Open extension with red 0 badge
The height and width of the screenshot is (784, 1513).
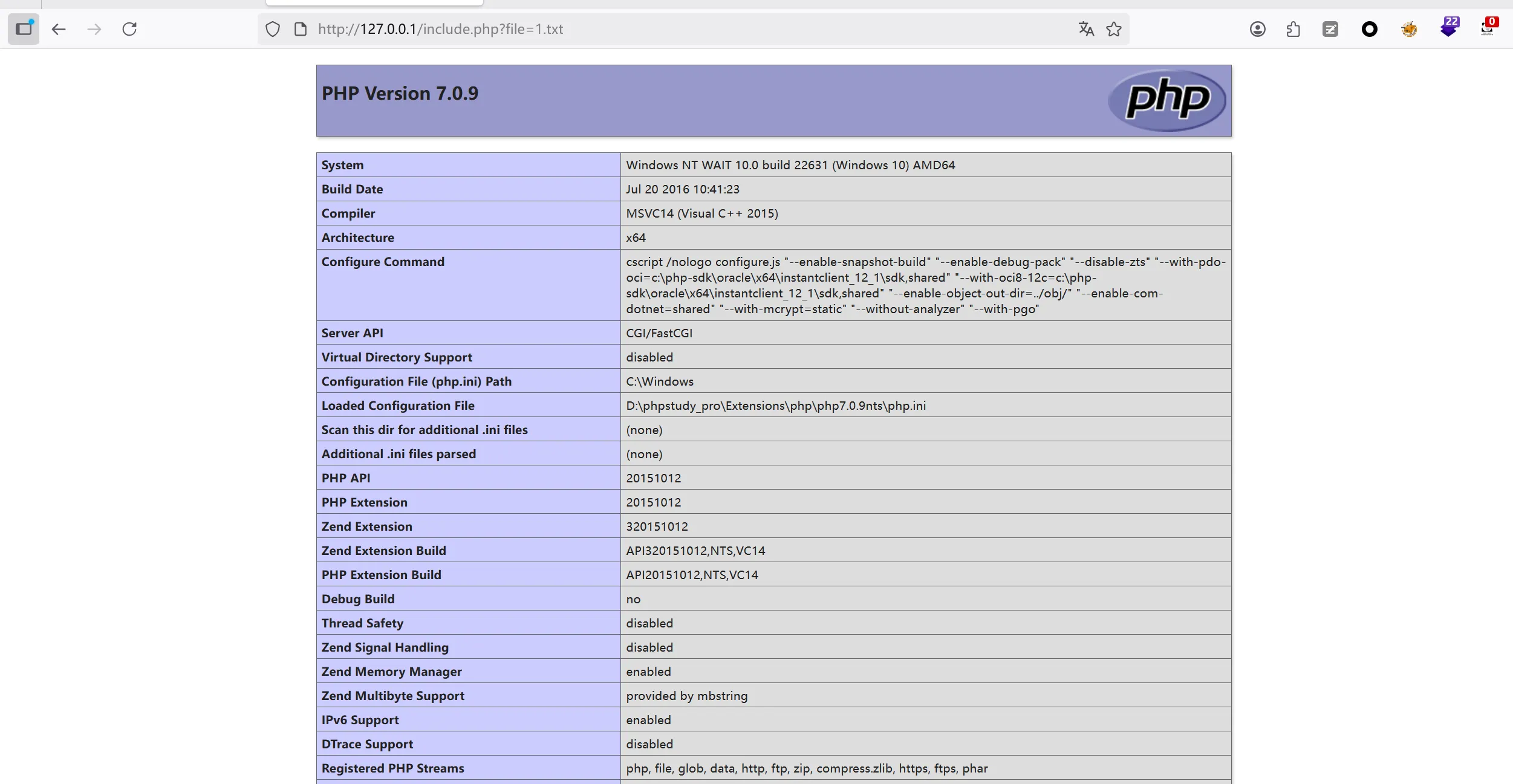pos(1488,28)
